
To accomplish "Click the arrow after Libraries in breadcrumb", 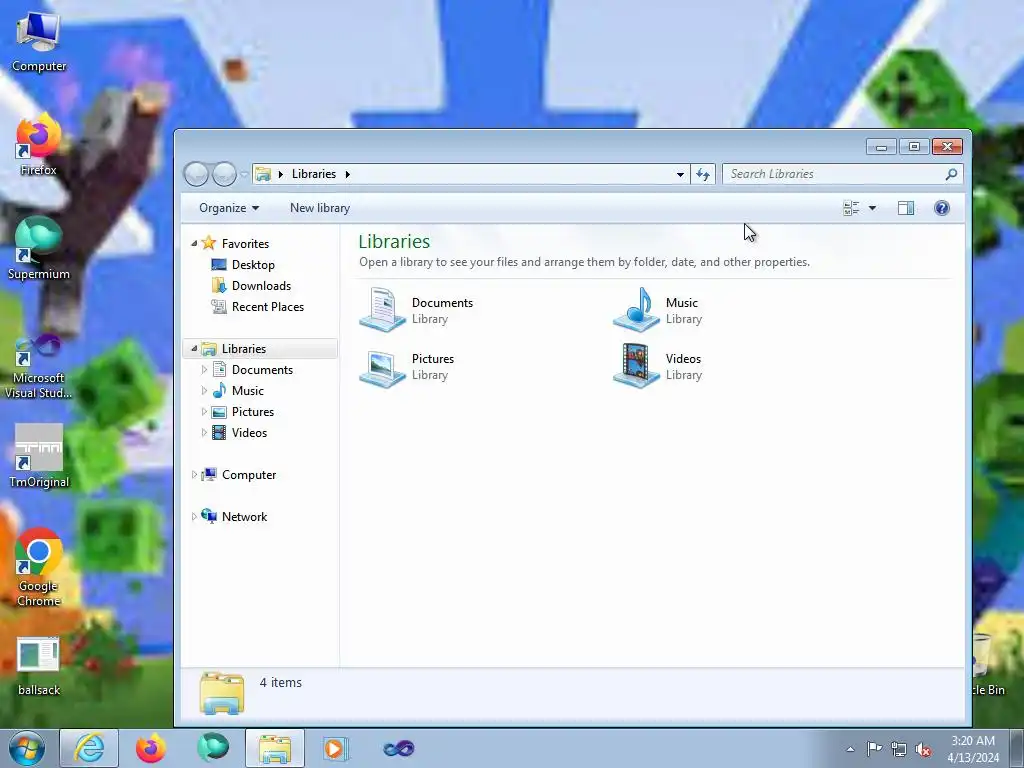I will point(347,174).
